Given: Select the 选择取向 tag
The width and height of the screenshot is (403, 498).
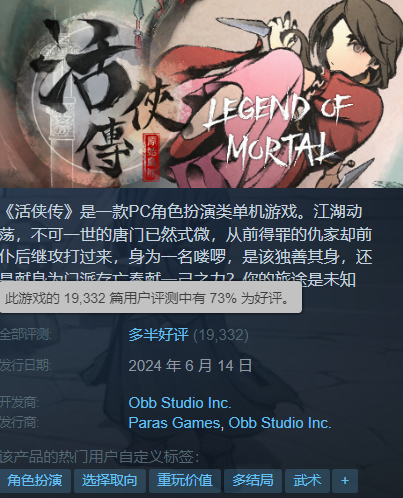Looking at the screenshot, I should (110, 481).
